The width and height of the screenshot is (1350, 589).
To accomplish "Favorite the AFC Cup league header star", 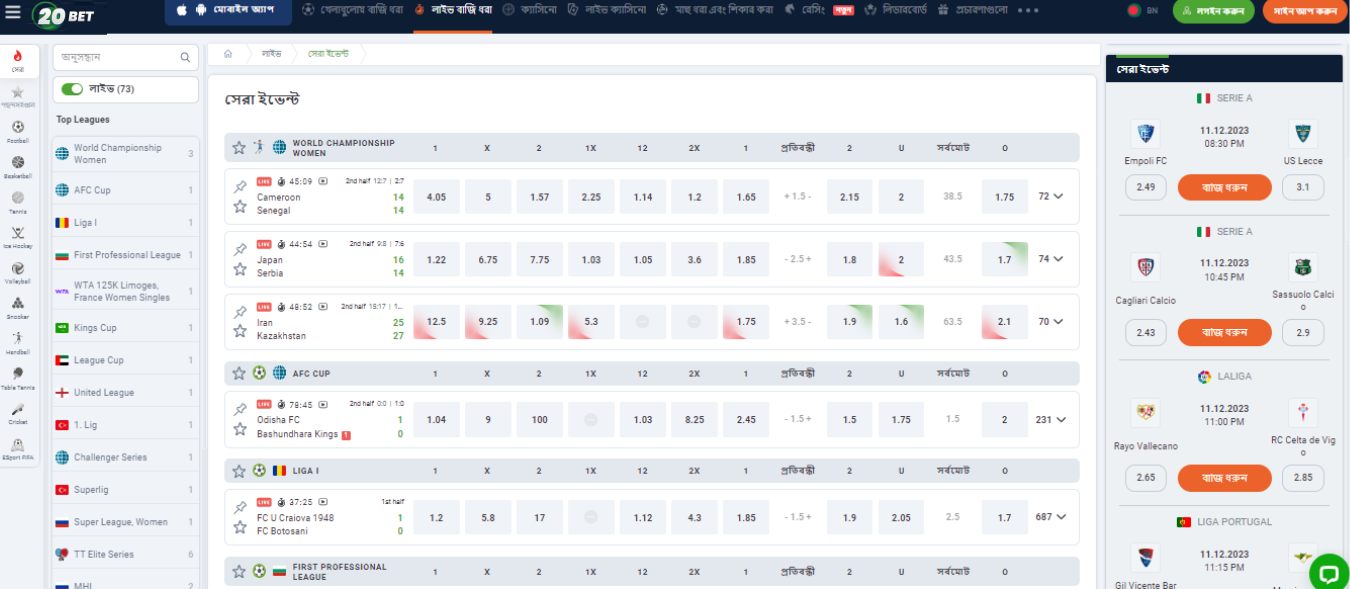I will (239, 373).
